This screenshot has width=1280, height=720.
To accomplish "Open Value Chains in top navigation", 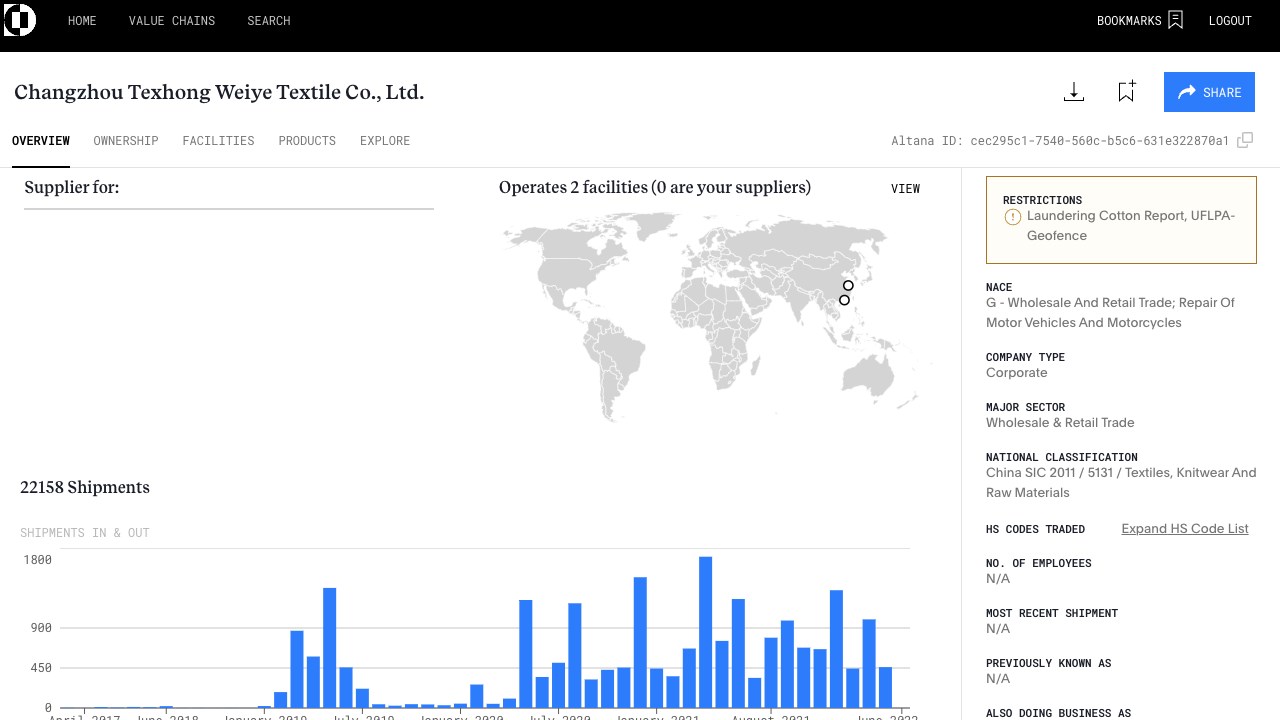I will pos(172,21).
